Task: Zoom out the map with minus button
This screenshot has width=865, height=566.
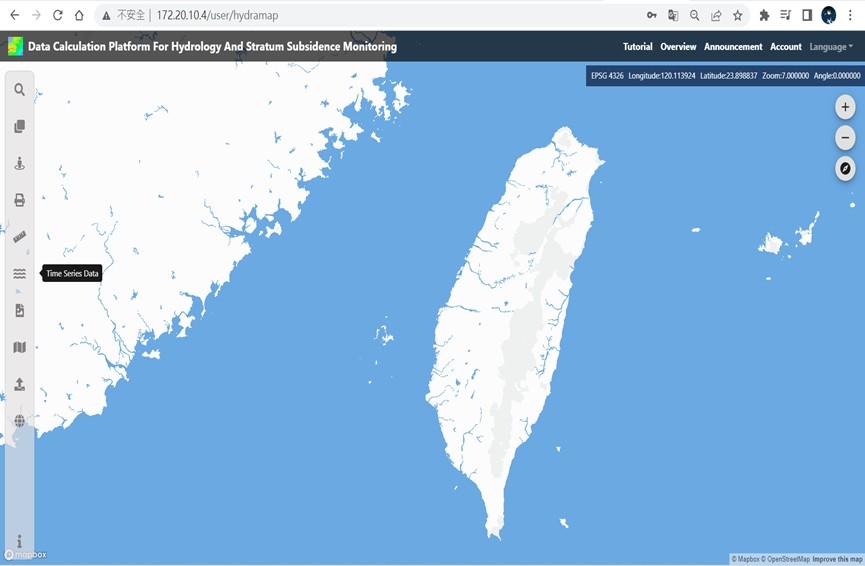Action: (x=845, y=138)
